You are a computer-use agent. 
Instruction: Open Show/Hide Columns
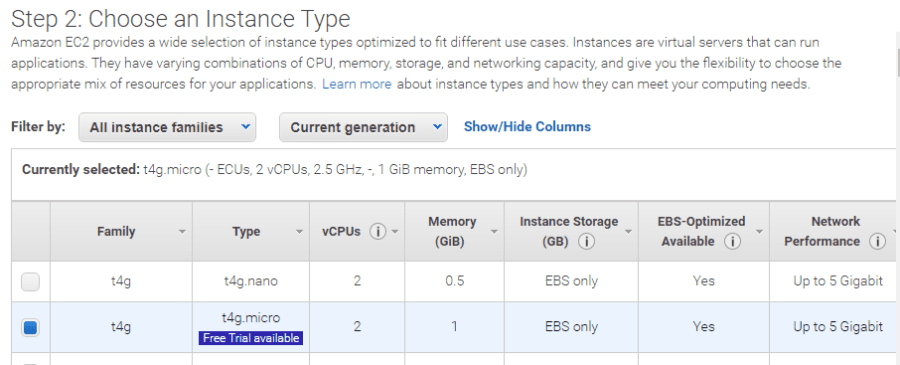coord(527,126)
